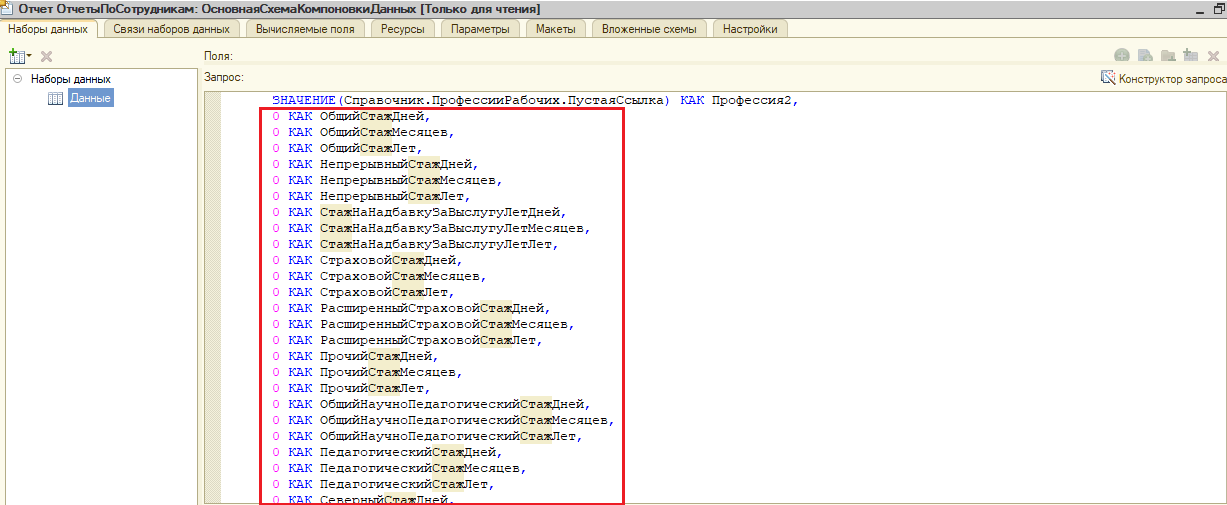Select the Данные data set
Image resolution: width=1227 pixels, height=505 pixels.
coord(90,98)
